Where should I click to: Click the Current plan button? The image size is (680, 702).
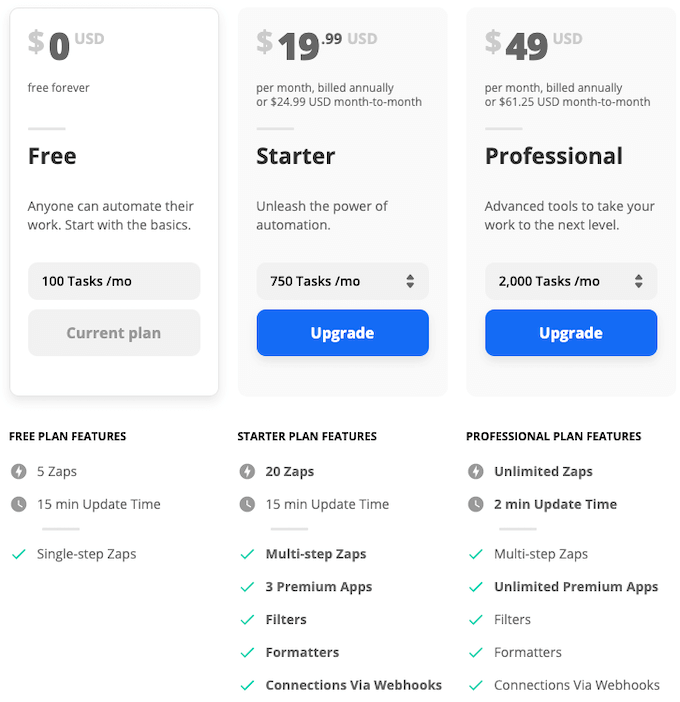click(114, 333)
